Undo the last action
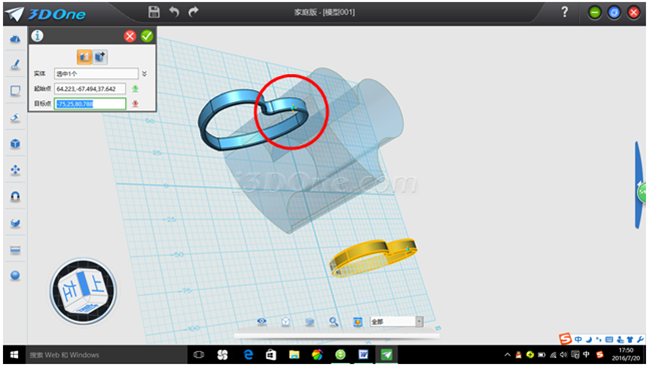Image resolution: width=648 pixels, height=366 pixels. pyautogui.click(x=174, y=12)
